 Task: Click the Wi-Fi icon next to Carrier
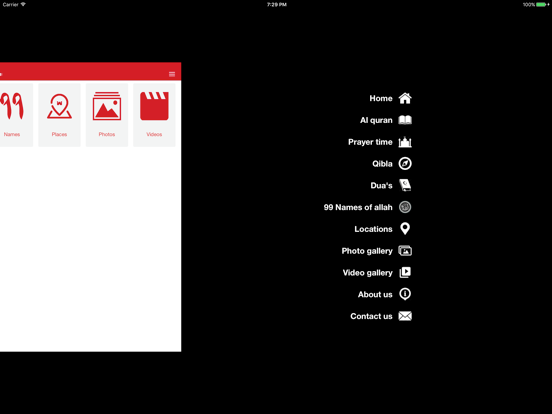point(23,5)
